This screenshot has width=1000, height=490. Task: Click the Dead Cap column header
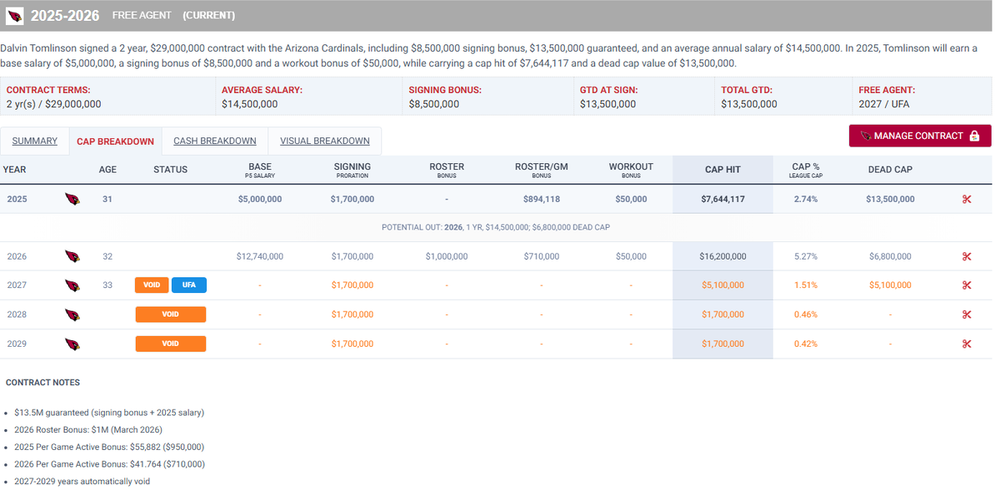tap(889, 170)
